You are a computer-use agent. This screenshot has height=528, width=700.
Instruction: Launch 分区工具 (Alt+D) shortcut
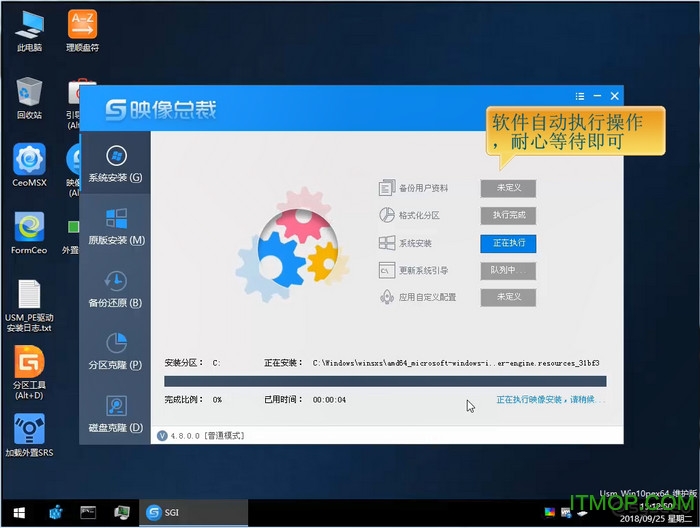click(29, 373)
